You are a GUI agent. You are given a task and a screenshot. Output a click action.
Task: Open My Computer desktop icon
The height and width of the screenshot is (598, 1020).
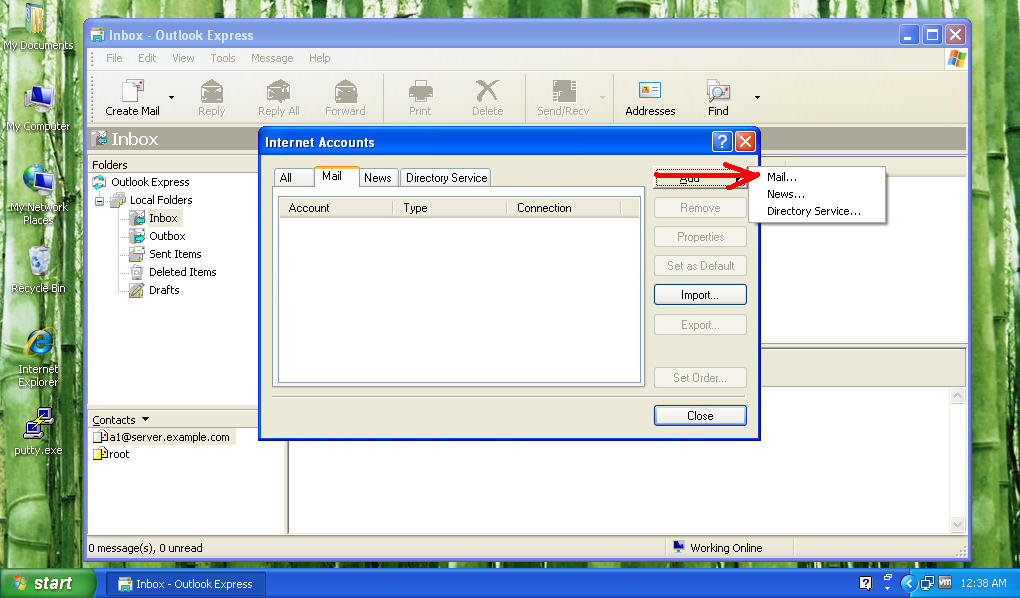(x=38, y=109)
